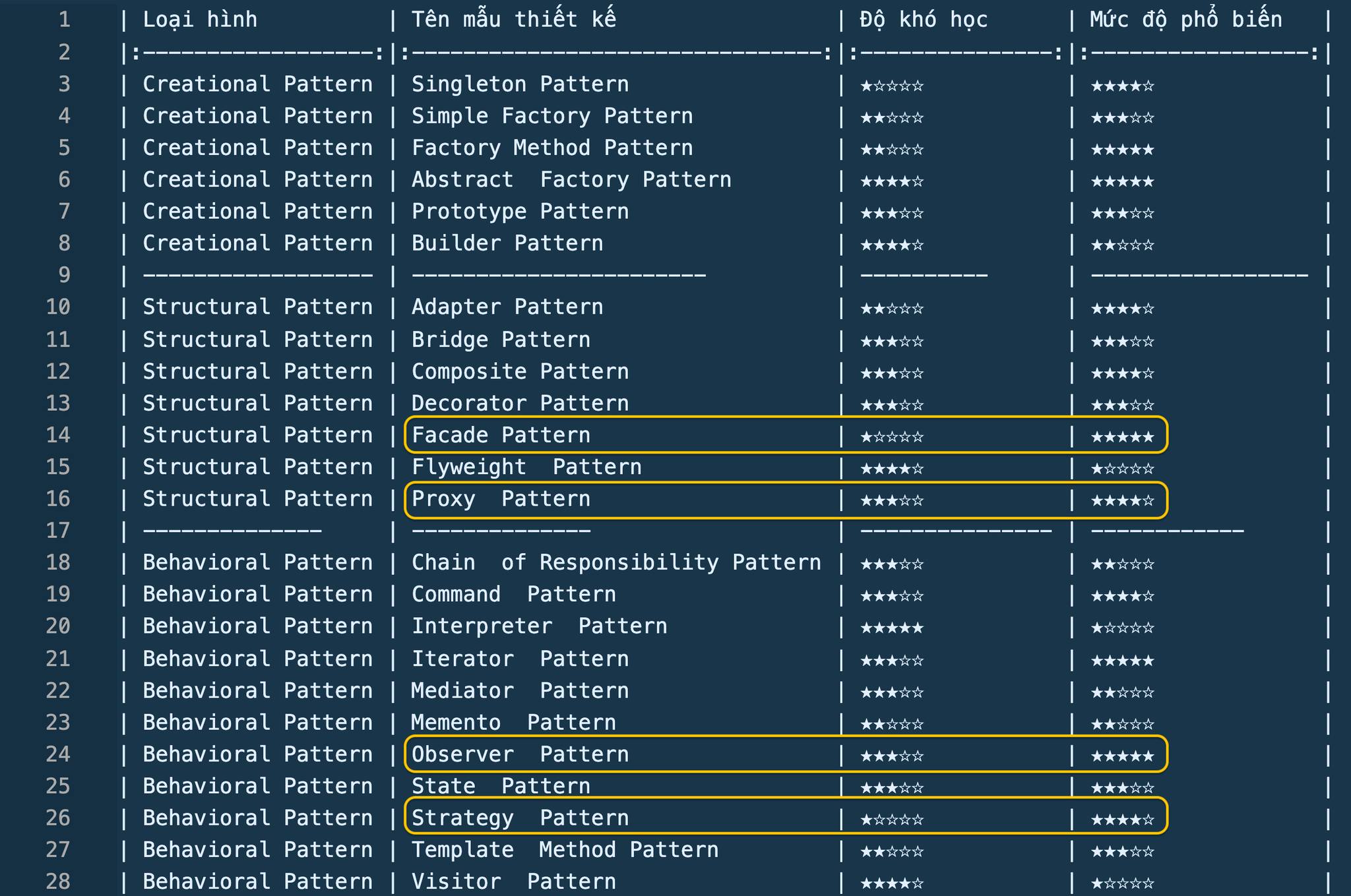Click the 'Độ khó học' column header
The height and width of the screenshot is (896, 1351).
coord(924,20)
